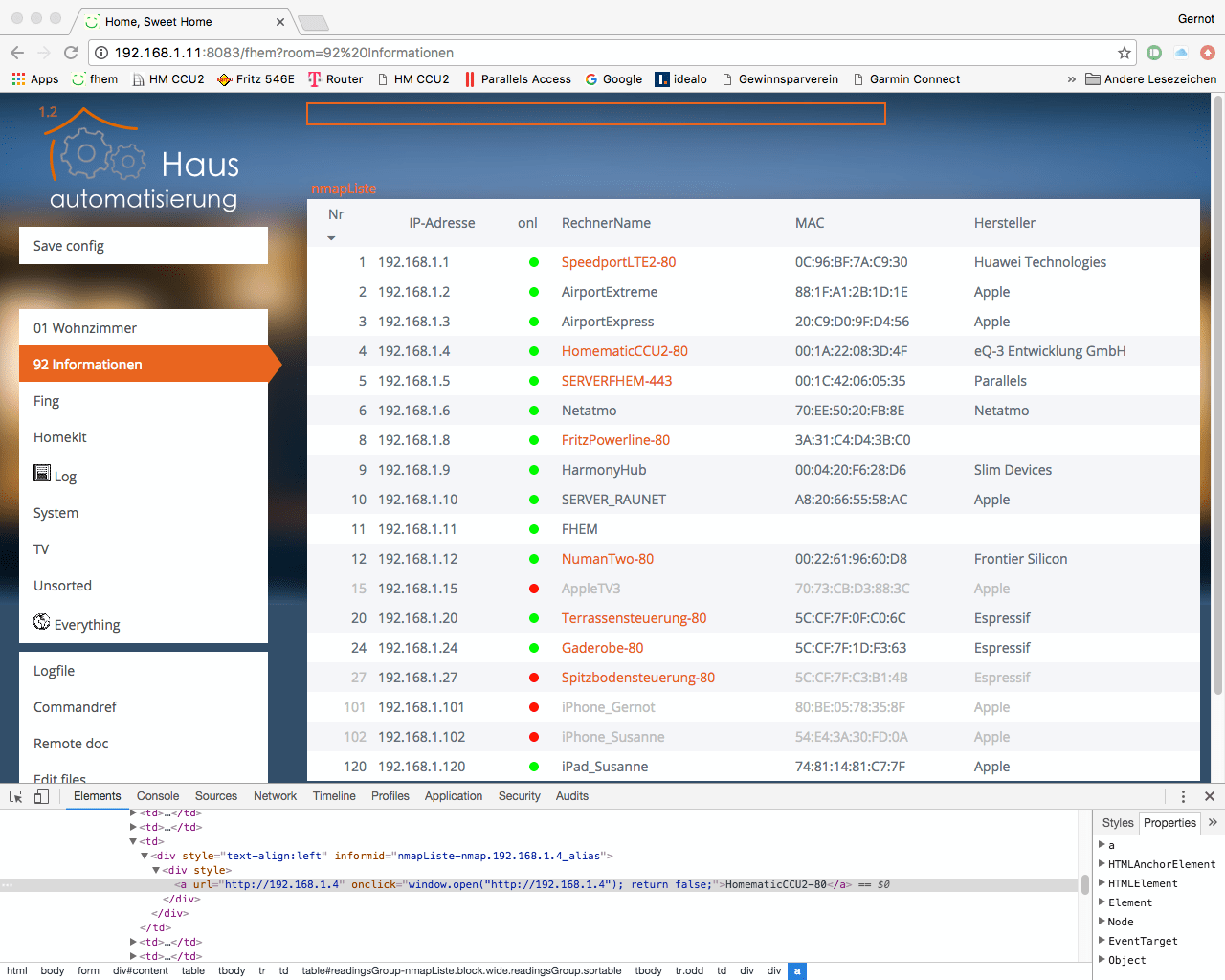Click the Everything icon in the sidebar

point(42,622)
